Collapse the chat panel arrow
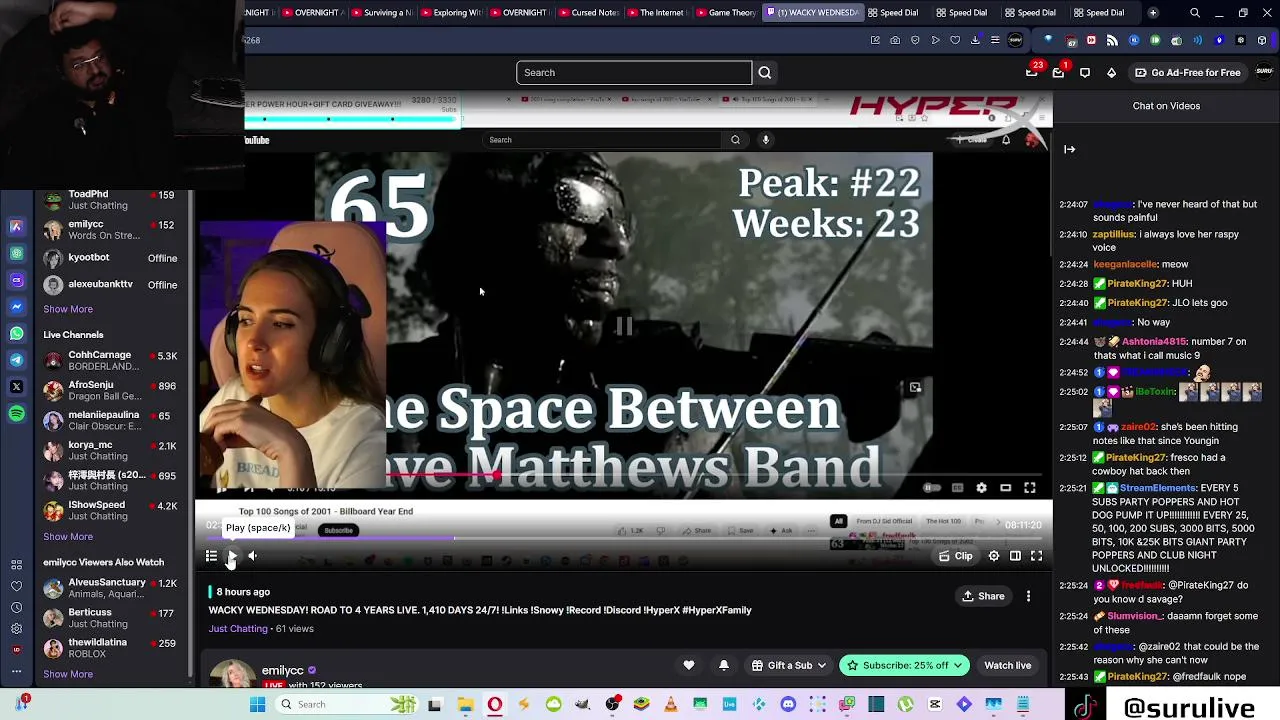 tap(1069, 149)
